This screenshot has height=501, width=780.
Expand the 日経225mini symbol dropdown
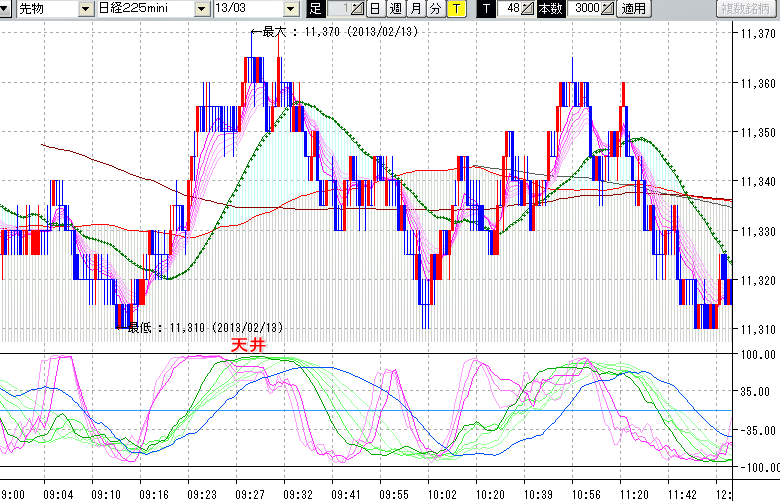tap(202, 9)
